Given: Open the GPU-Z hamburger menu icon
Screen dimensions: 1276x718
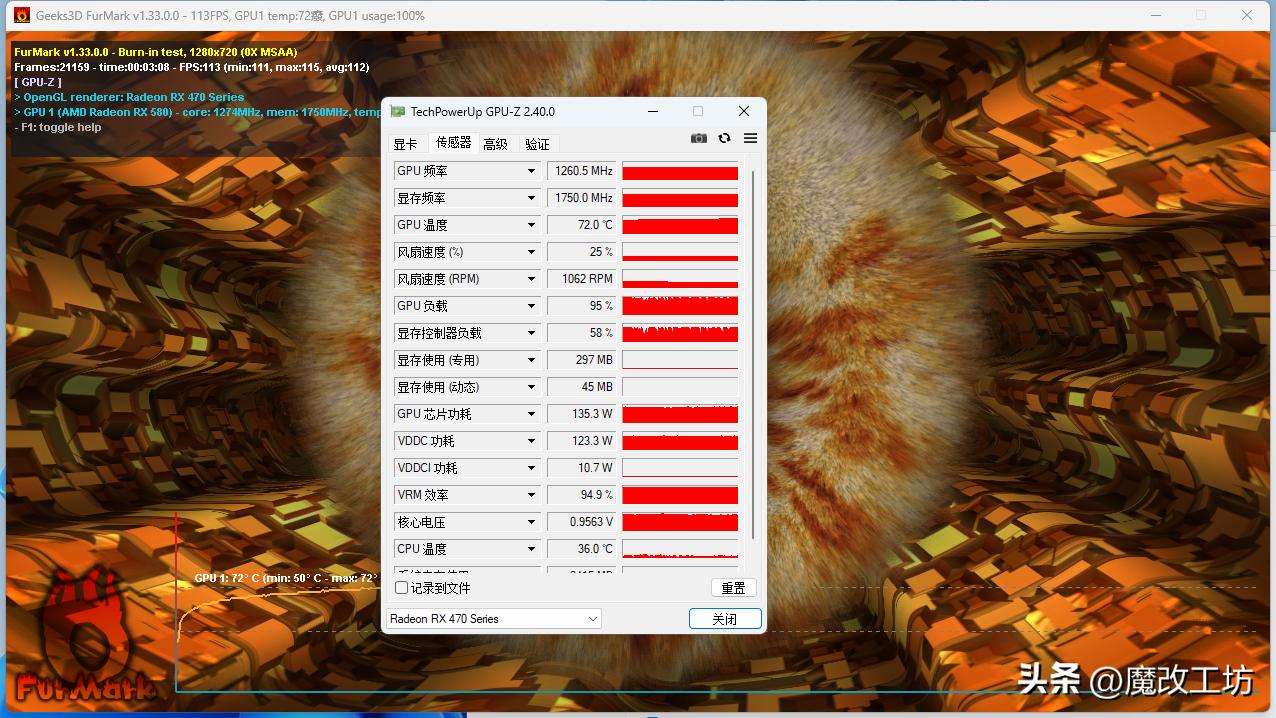Looking at the screenshot, I should [x=749, y=138].
